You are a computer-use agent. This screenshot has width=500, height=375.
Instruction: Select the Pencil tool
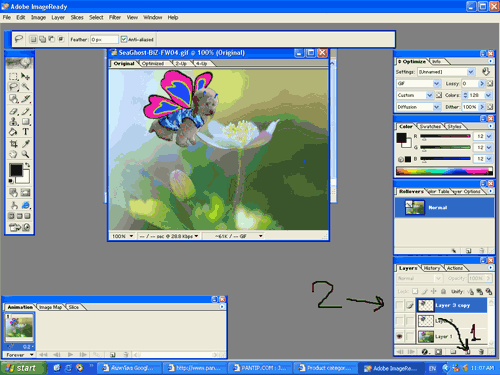click(x=26, y=111)
